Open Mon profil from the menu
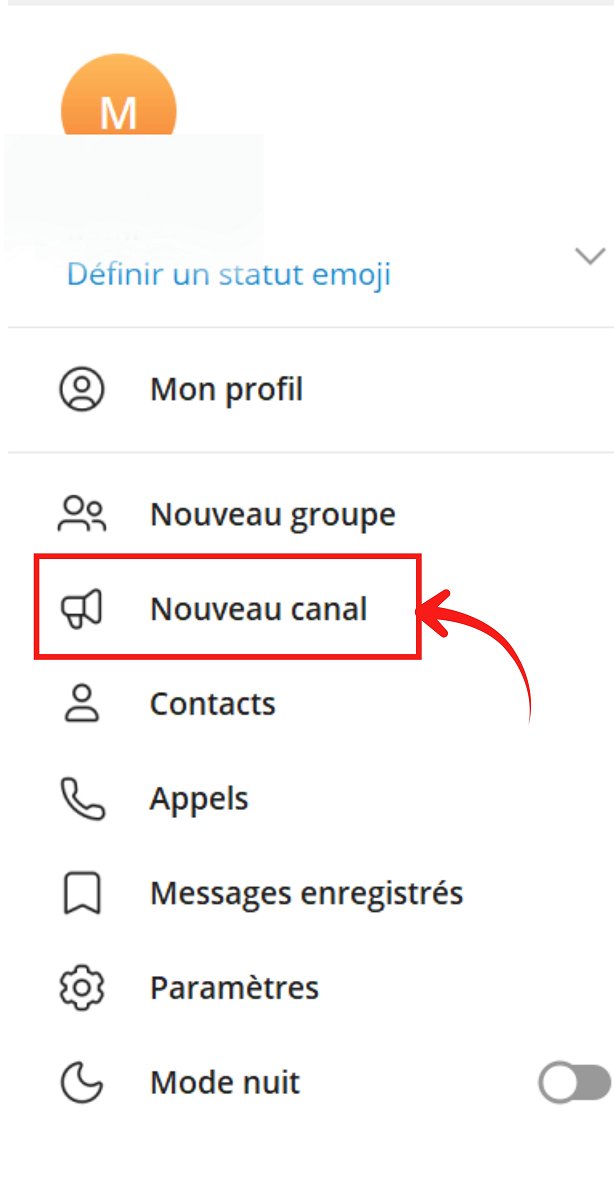The height and width of the screenshot is (1199, 614). 226,390
